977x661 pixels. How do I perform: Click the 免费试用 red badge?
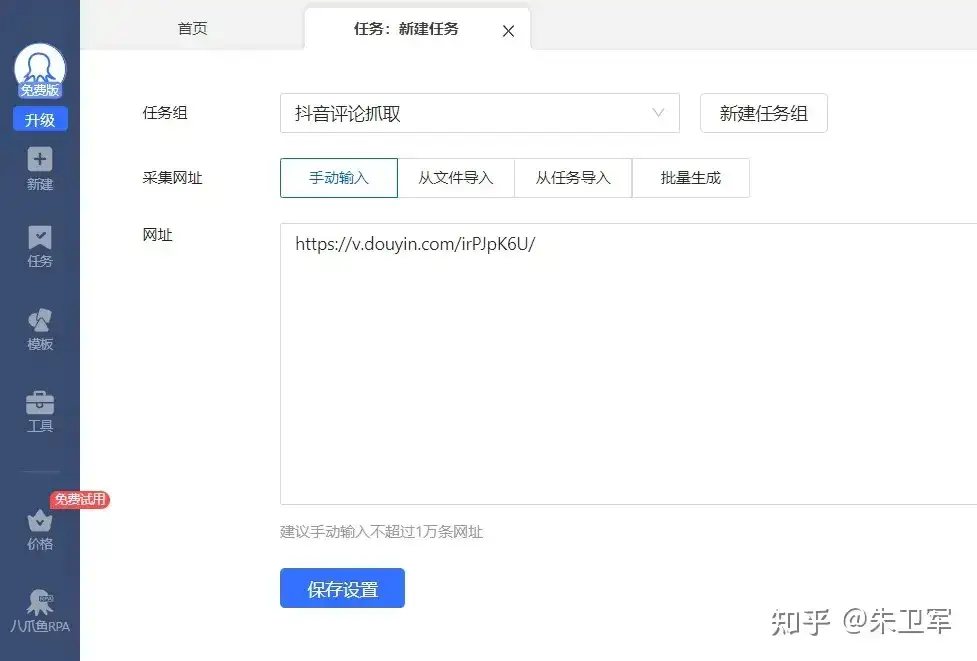pos(80,499)
